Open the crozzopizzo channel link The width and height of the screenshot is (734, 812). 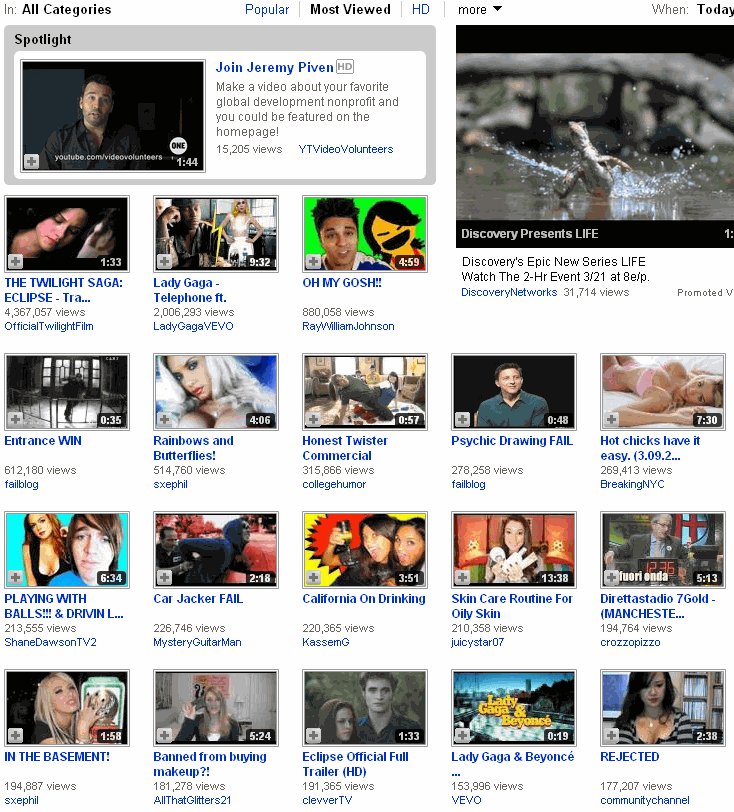point(630,642)
